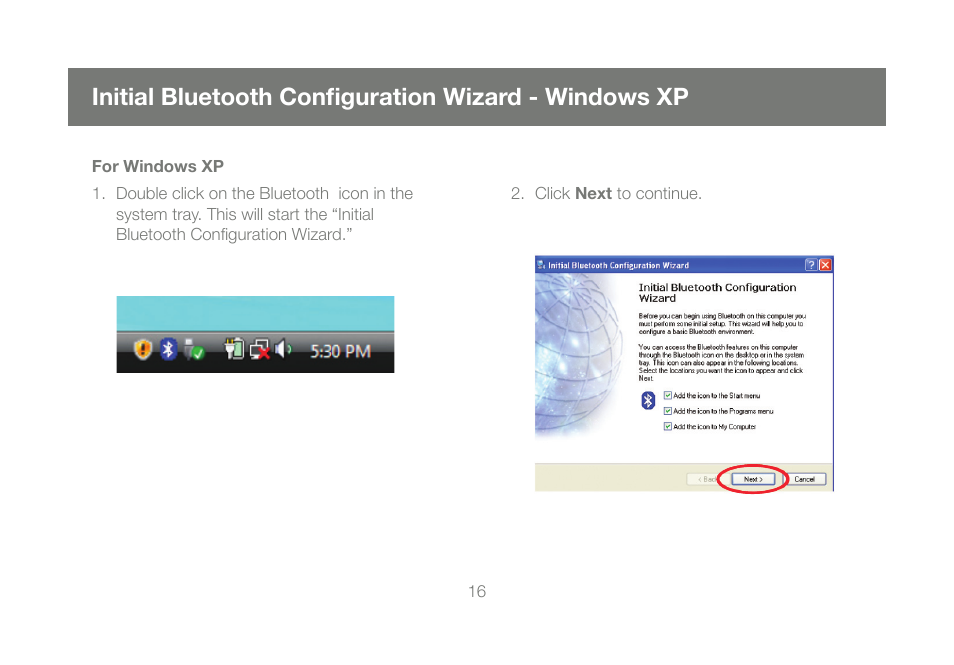Close the Initial Bluetooth Configuration Wizard window
This screenshot has width=954, height=665.
pos(825,265)
